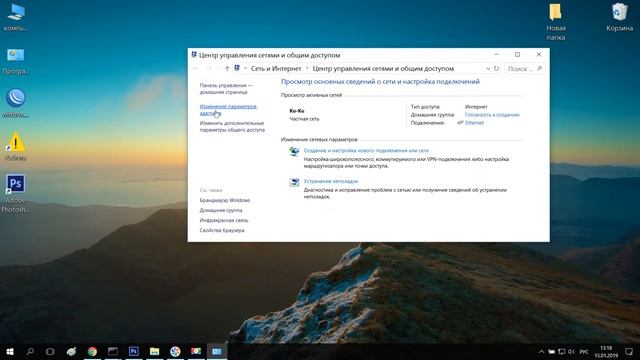Screen dimensions: 640x360
Task: Select the yellow warning triangle desktop shortcut
Action: point(16,146)
